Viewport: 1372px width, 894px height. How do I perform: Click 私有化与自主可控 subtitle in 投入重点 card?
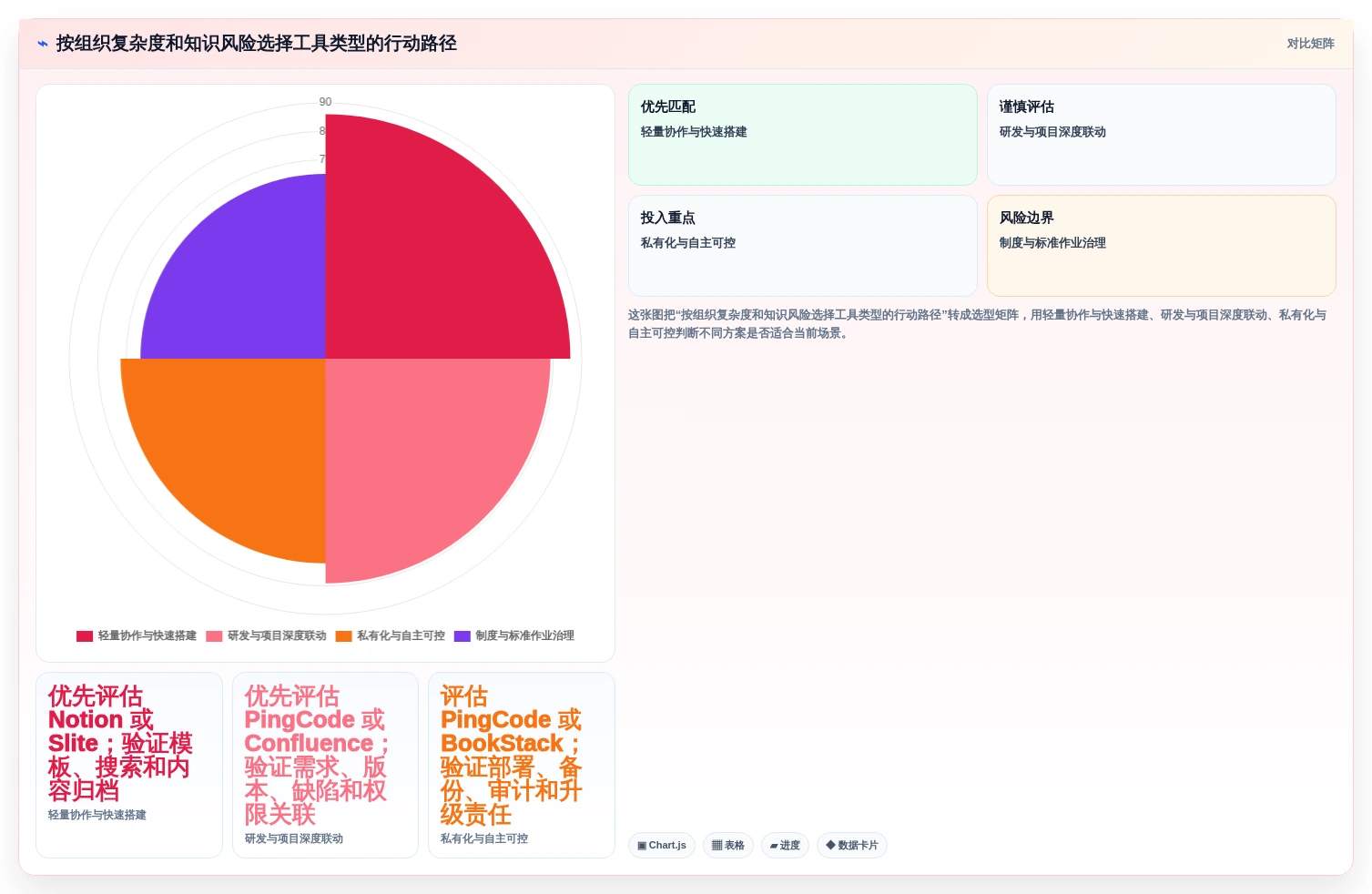(688, 243)
